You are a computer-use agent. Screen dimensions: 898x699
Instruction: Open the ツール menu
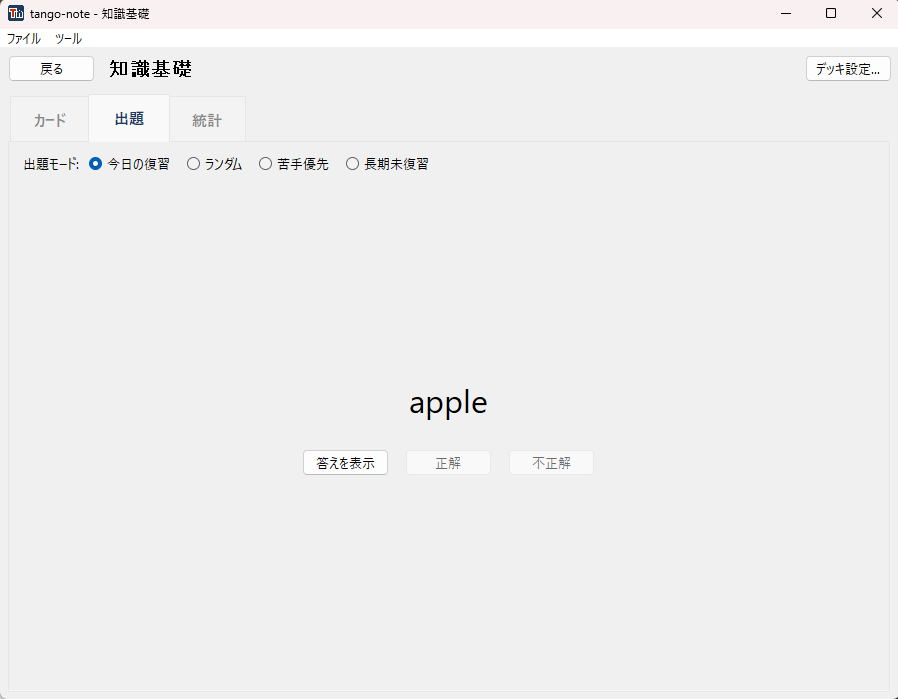68,38
